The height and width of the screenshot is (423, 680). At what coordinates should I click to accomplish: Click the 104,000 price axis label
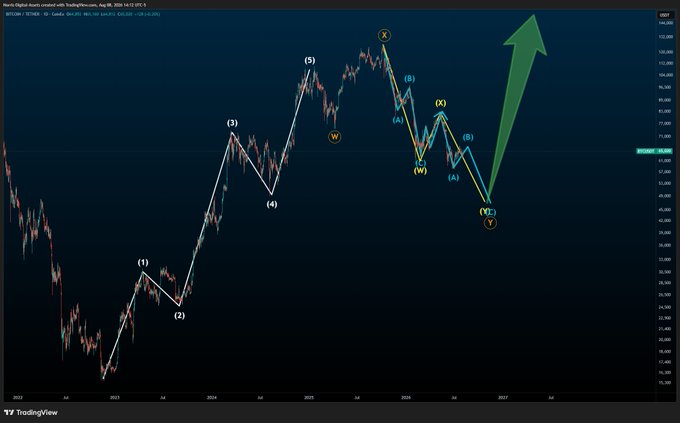pos(665,75)
